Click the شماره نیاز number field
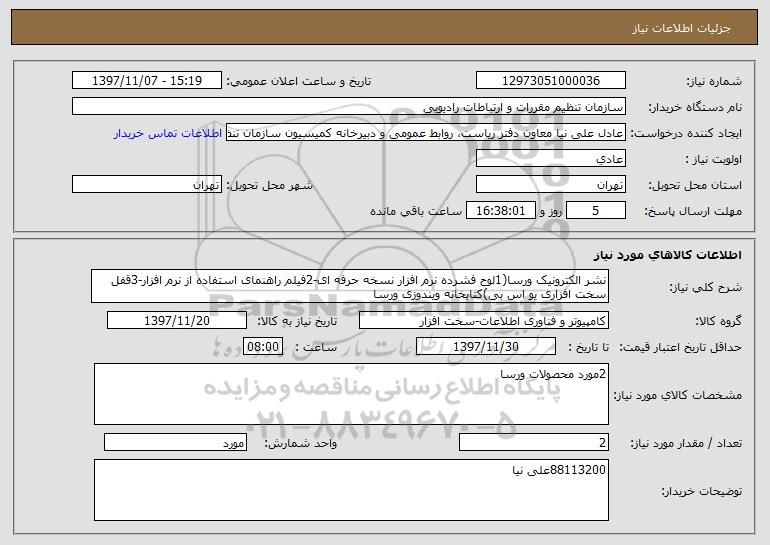This screenshot has width=770, height=545. pyautogui.click(x=550, y=81)
